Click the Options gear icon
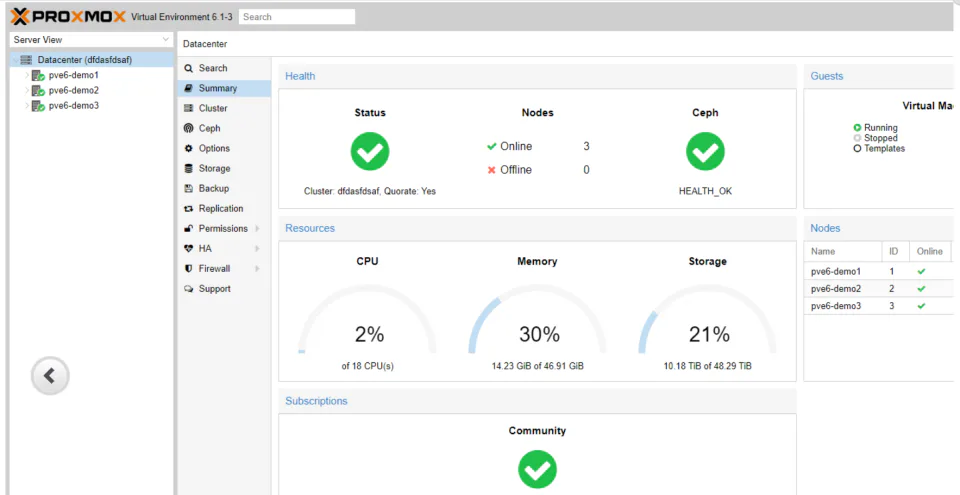 pyautogui.click(x=189, y=148)
